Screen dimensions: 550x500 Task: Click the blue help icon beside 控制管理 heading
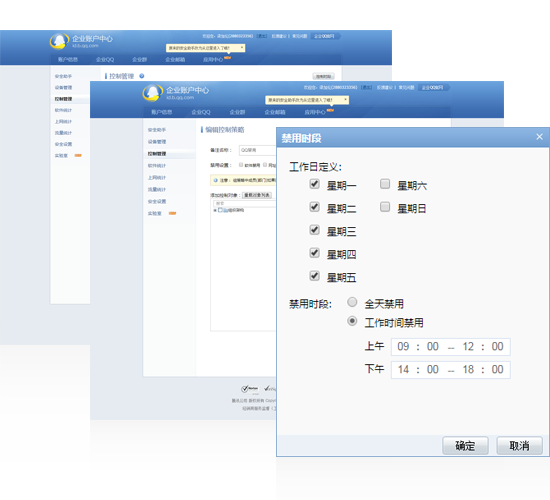pyautogui.click(x=142, y=76)
